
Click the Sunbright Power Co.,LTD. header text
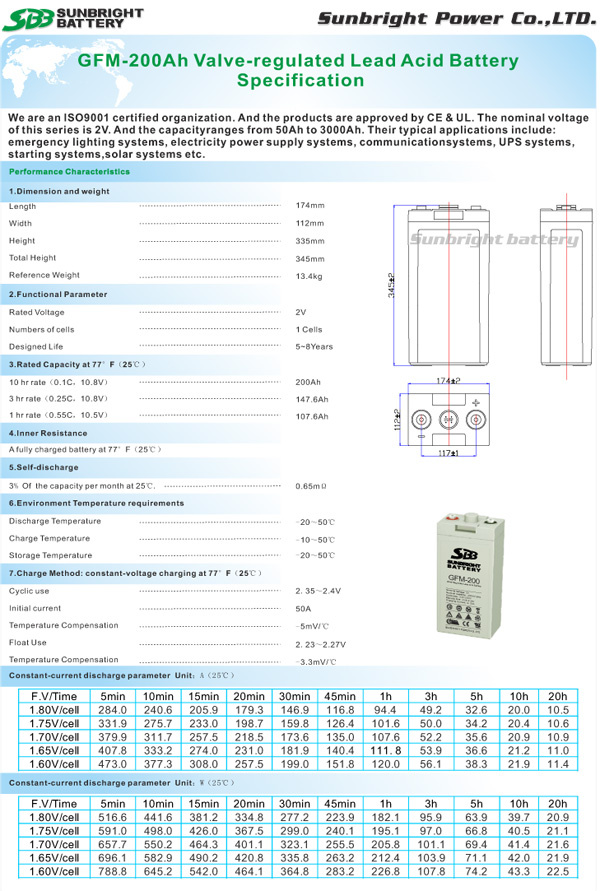click(457, 18)
